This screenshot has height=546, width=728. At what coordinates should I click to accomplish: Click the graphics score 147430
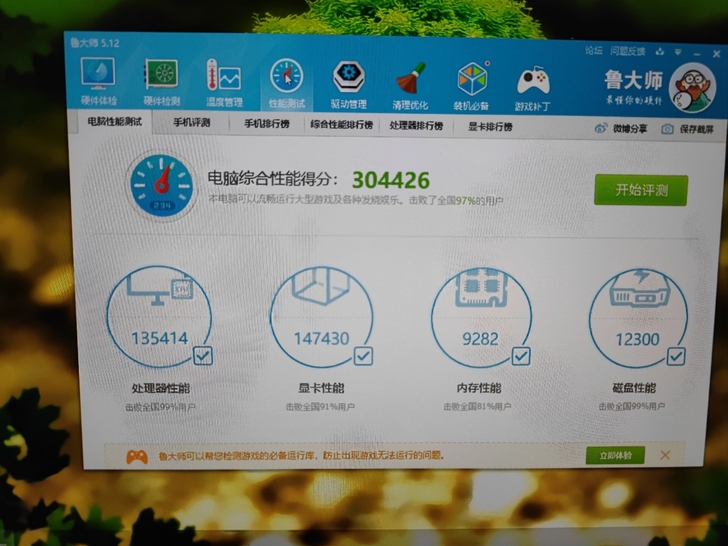tap(321, 339)
